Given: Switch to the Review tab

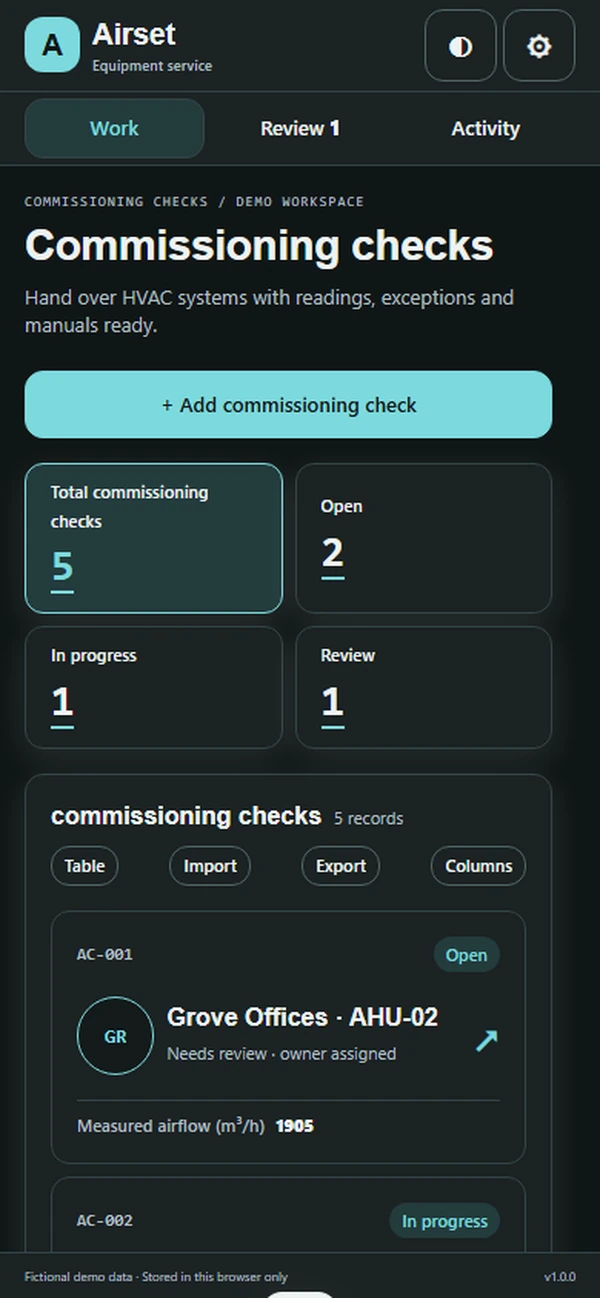Looking at the screenshot, I should (300, 128).
